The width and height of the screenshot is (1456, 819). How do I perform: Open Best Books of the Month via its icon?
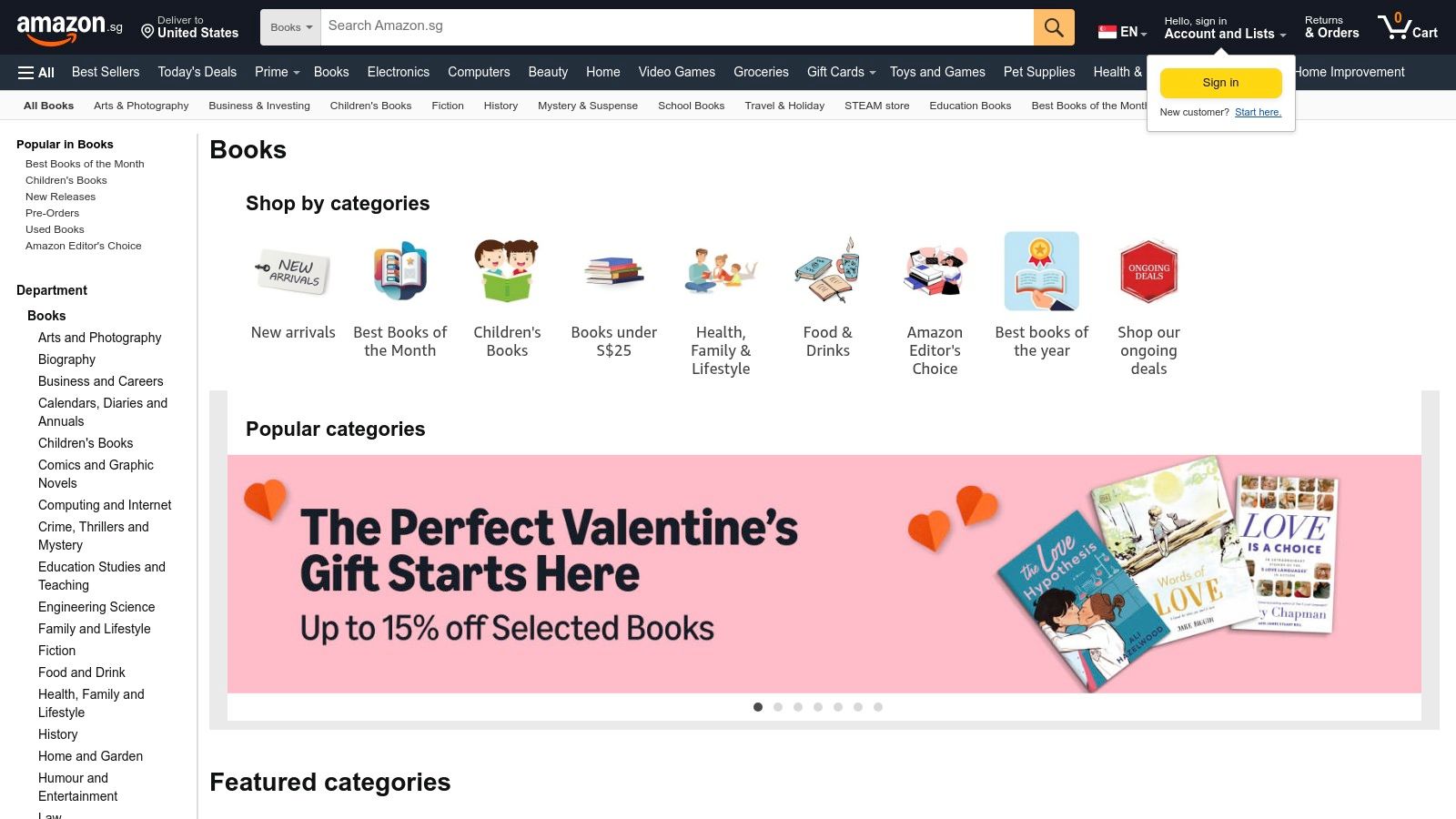pos(399,270)
